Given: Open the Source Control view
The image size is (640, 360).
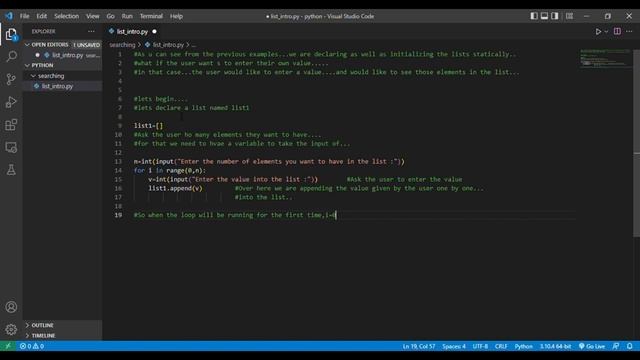Looking at the screenshot, I should [x=11, y=79].
